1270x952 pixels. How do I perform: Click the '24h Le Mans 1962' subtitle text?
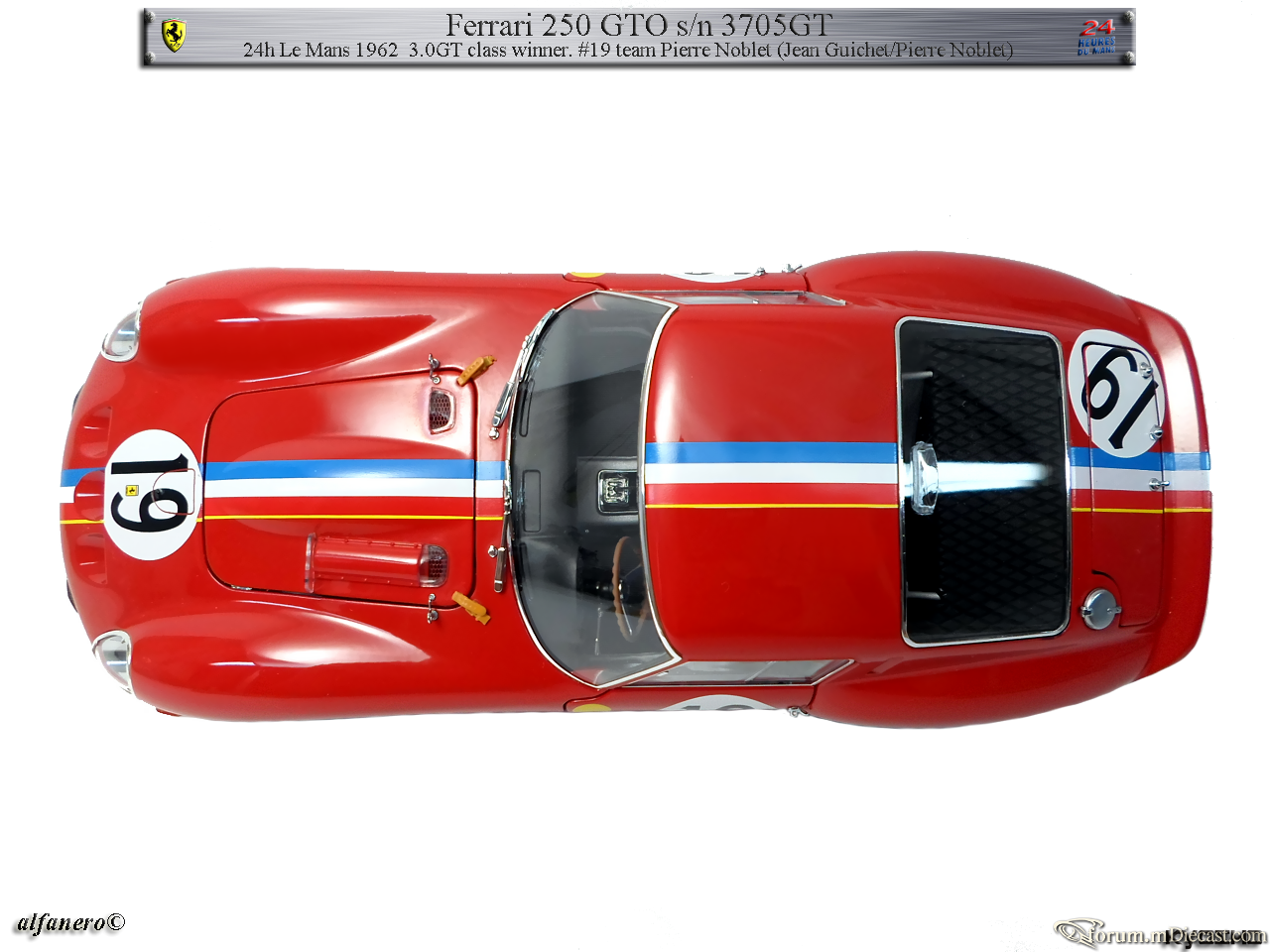(320, 50)
